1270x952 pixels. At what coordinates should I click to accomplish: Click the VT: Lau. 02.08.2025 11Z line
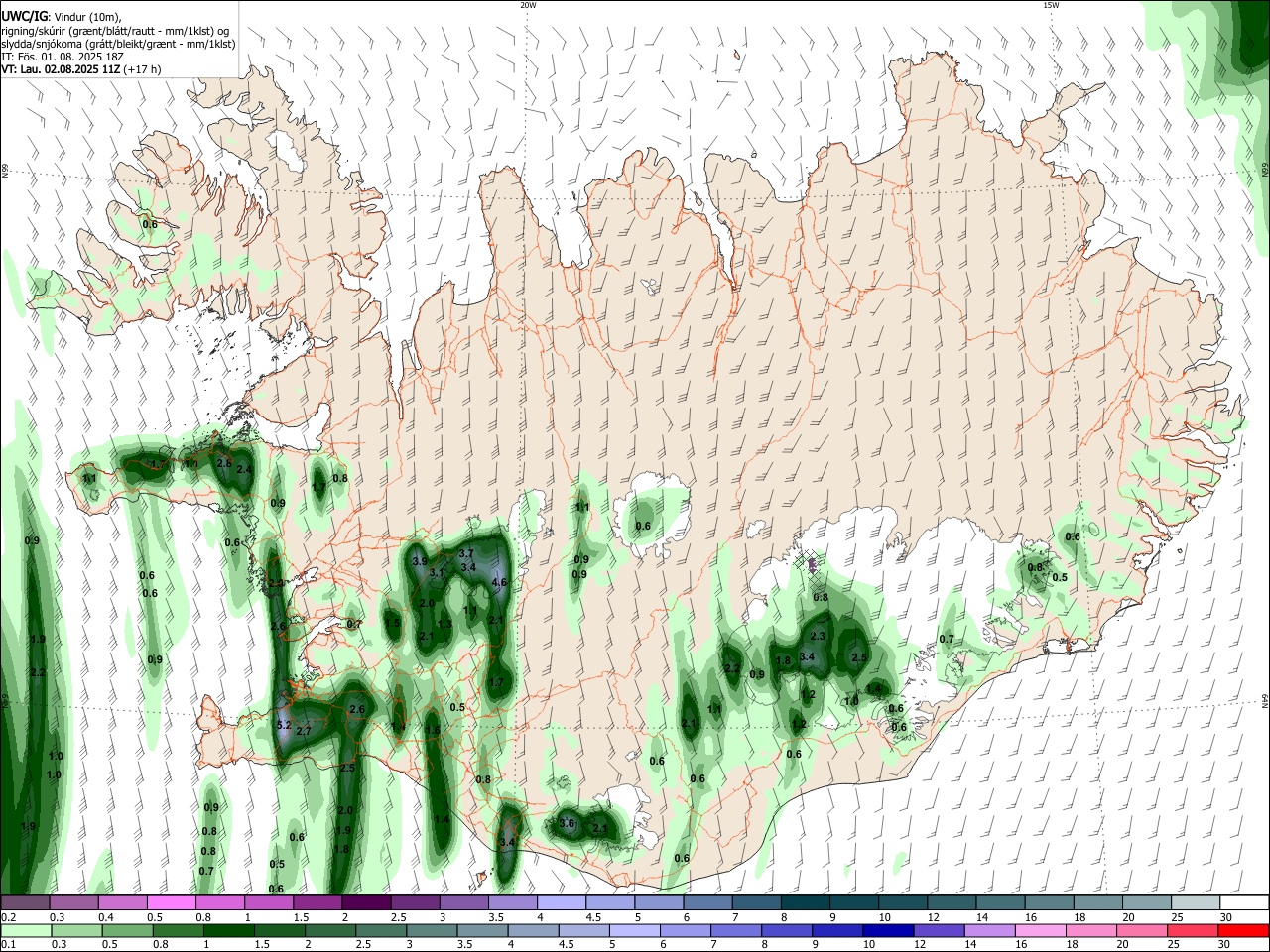[x=62, y=69]
